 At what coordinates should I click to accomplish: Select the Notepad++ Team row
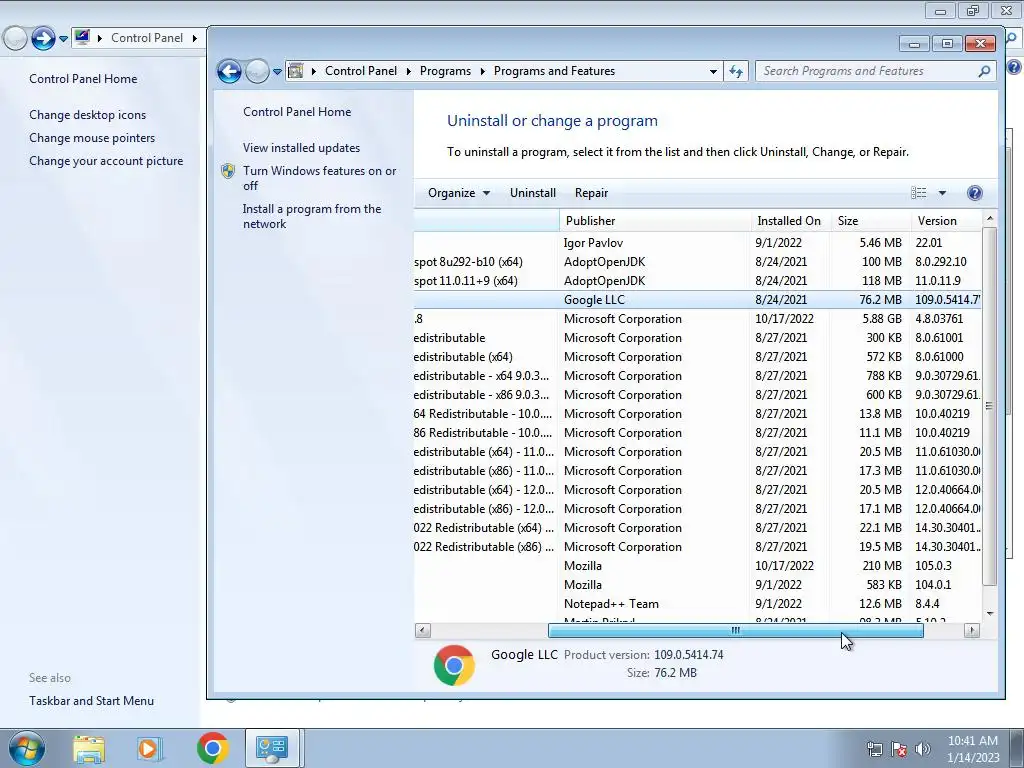point(697,604)
